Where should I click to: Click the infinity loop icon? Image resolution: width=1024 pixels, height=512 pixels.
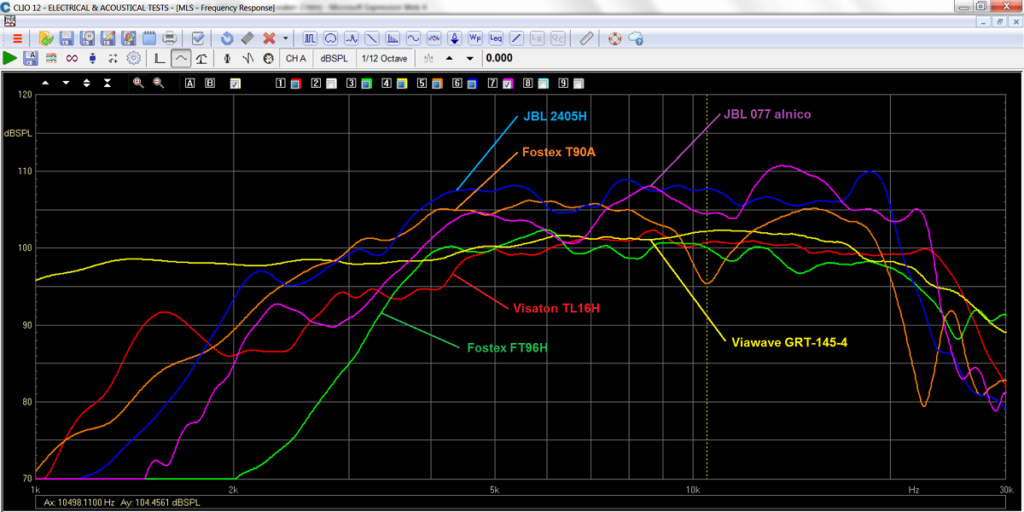72,58
